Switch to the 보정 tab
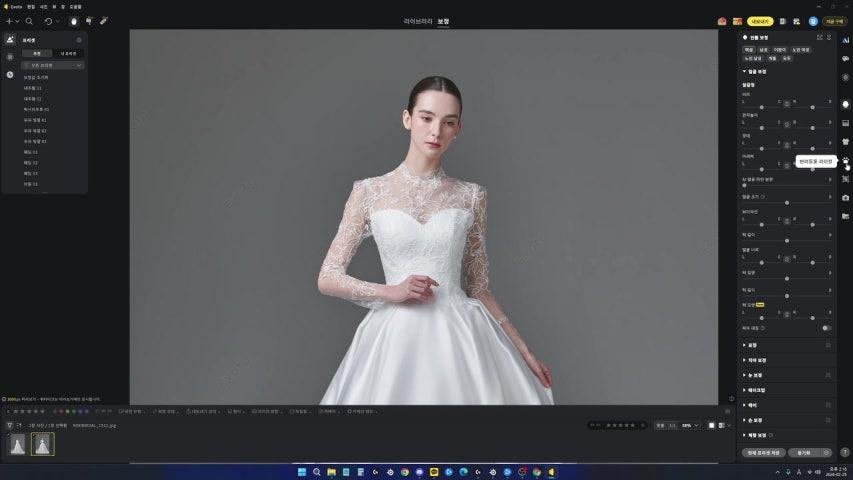Screen dimensions: 853x480 [443, 21]
